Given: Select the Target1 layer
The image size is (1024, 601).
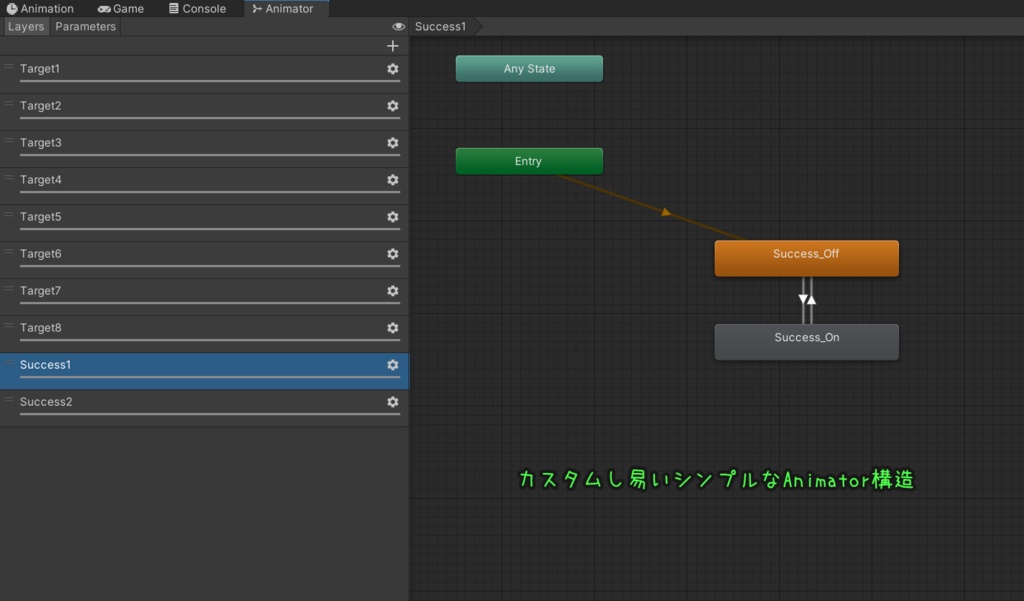Looking at the screenshot, I should pyautogui.click(x=204, y=74).
